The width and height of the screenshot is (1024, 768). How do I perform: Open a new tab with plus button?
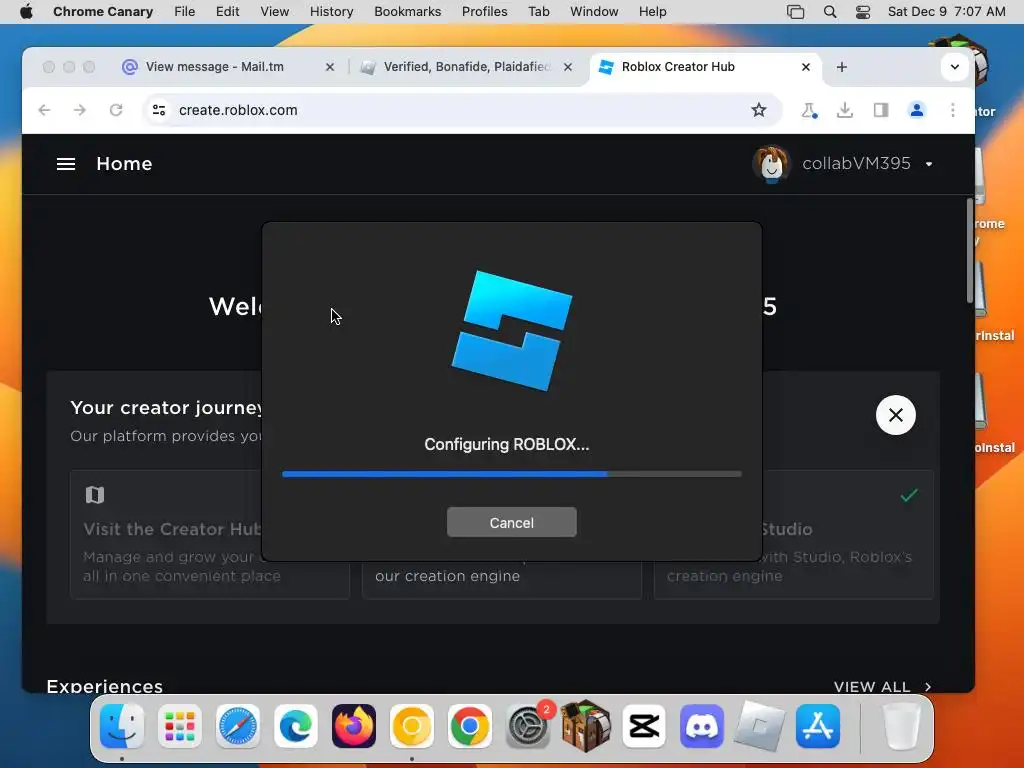(x=842, y=67)
